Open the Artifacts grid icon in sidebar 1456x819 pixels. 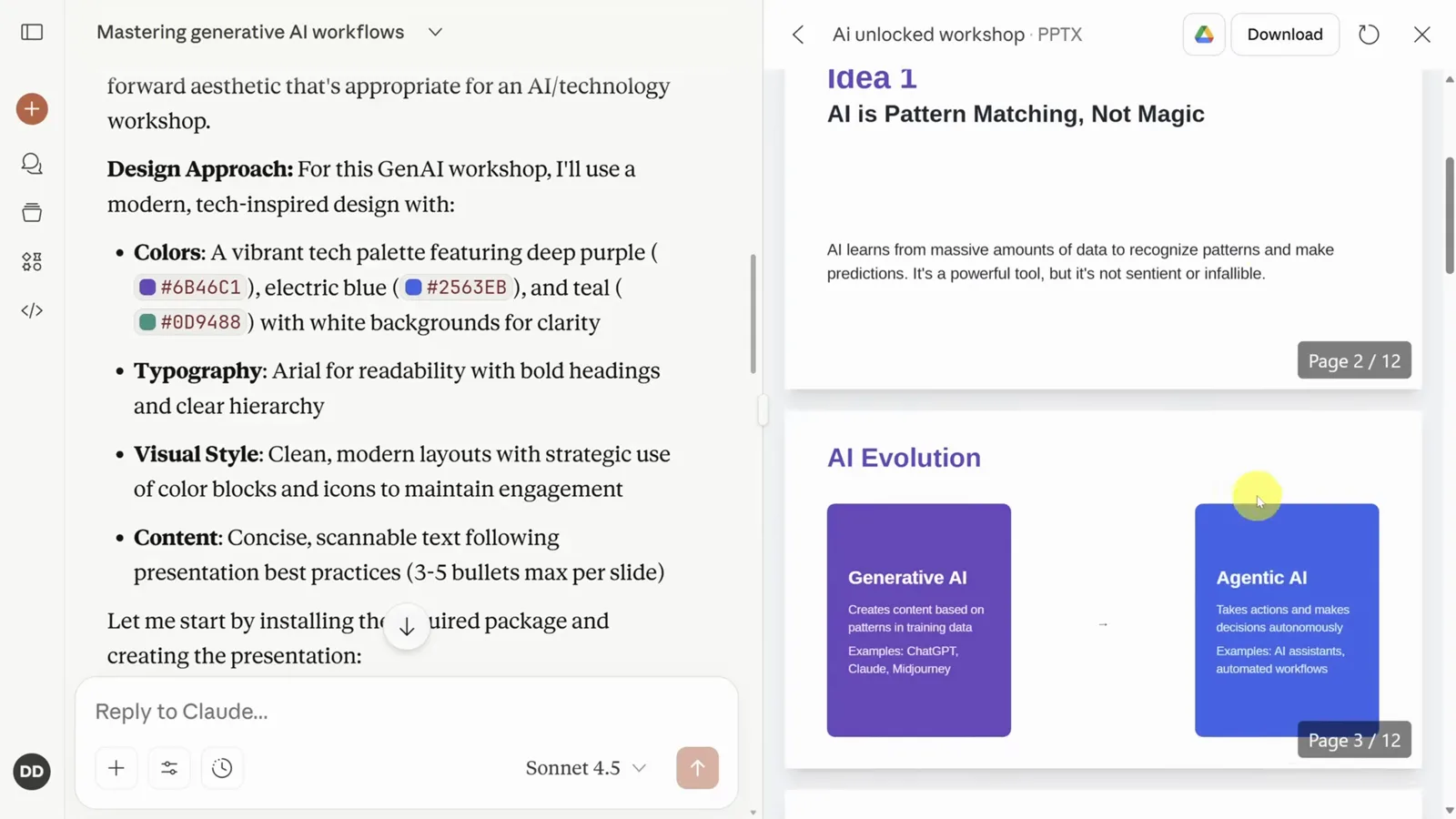pyautogui.click(x=32, y=262)
